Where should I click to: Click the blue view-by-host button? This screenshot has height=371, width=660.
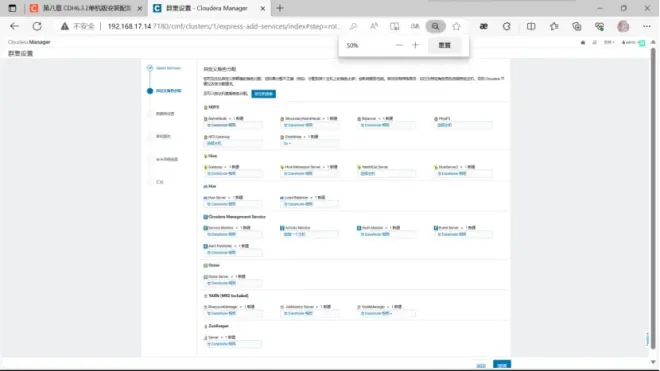(x=263, y=94)
